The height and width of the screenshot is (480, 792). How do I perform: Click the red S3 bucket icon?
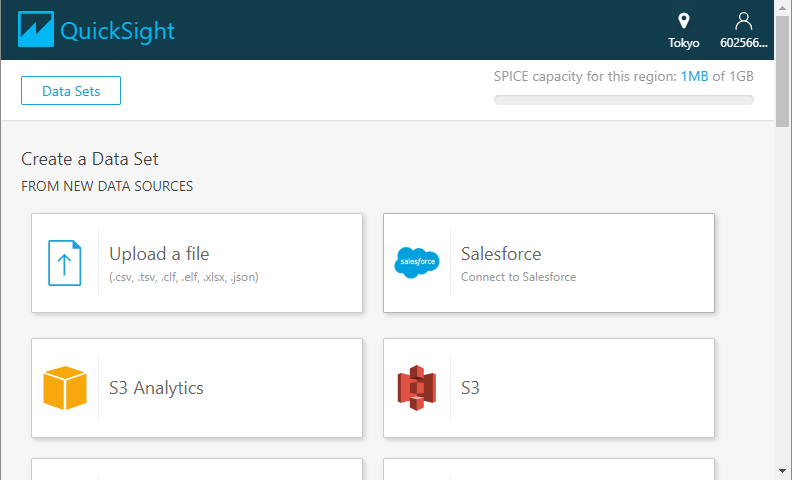pos(416,388)
